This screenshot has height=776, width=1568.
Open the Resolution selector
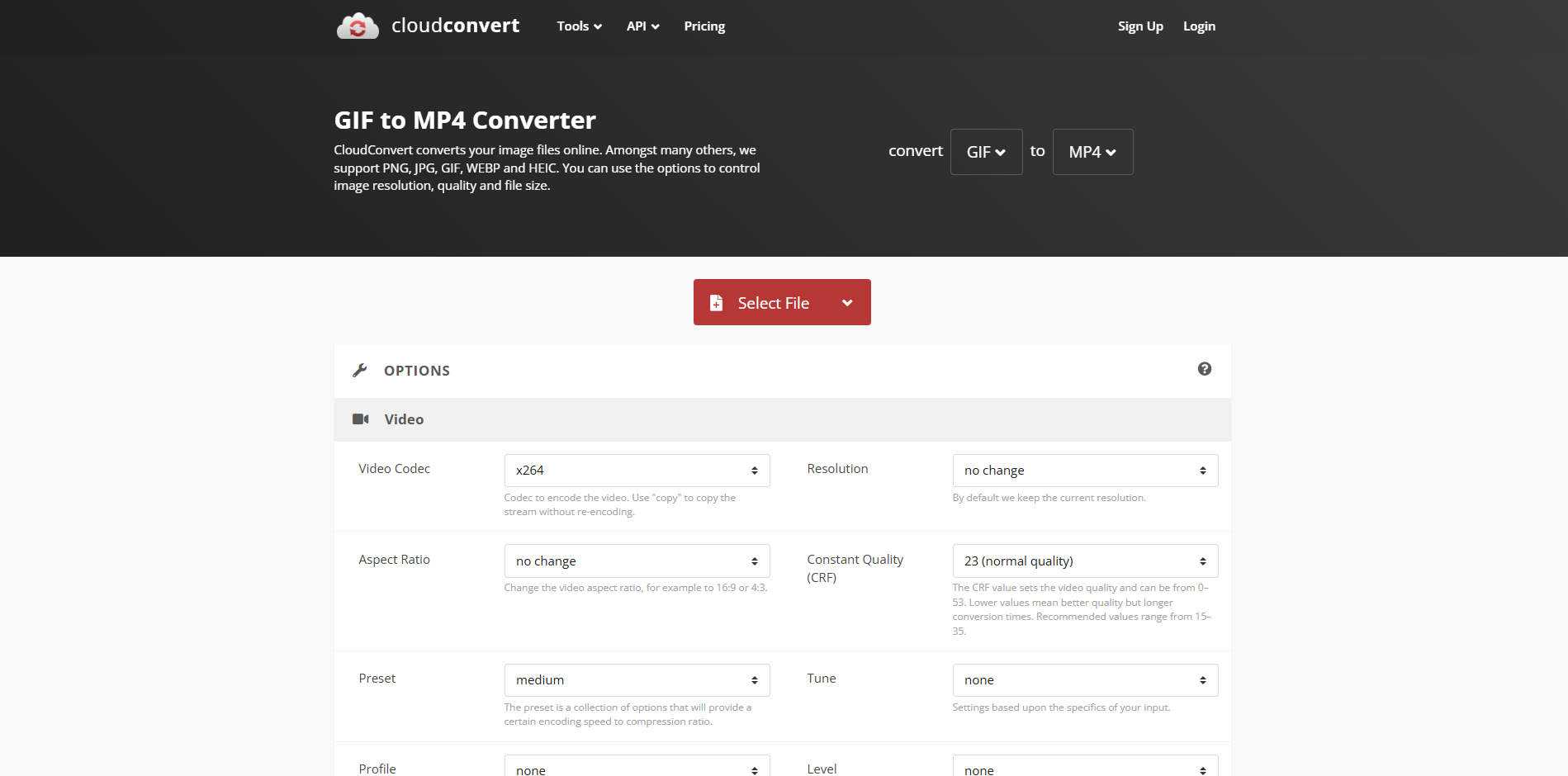click(x=1084, y=470)
